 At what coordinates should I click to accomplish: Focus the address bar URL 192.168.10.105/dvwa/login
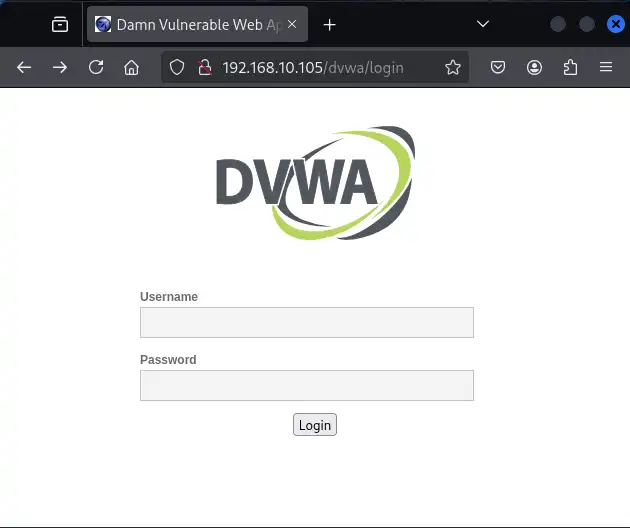tap(313, 68)
